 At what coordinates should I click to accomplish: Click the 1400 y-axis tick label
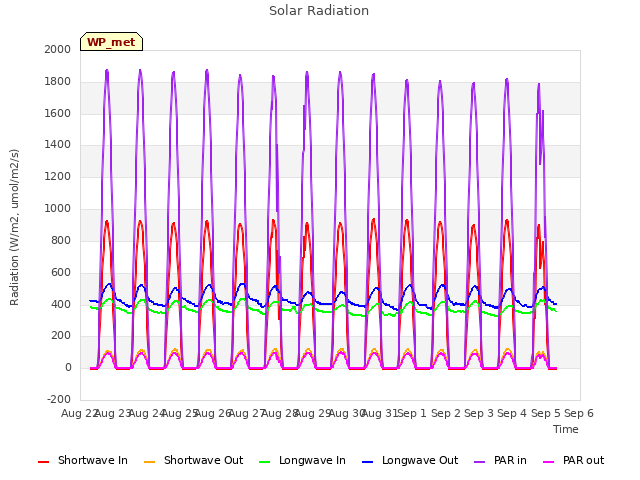(x=58, y=144)
